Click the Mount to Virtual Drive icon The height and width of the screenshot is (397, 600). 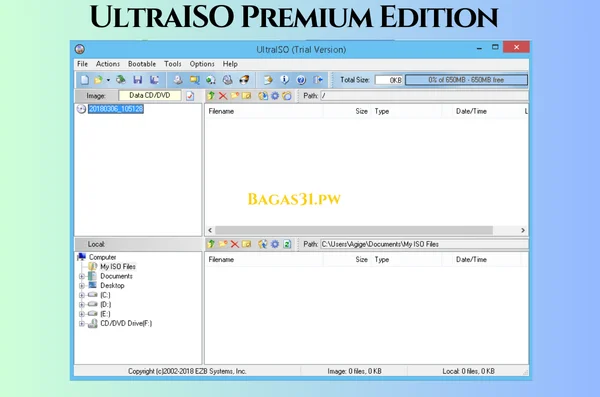[x=228, y=80]
